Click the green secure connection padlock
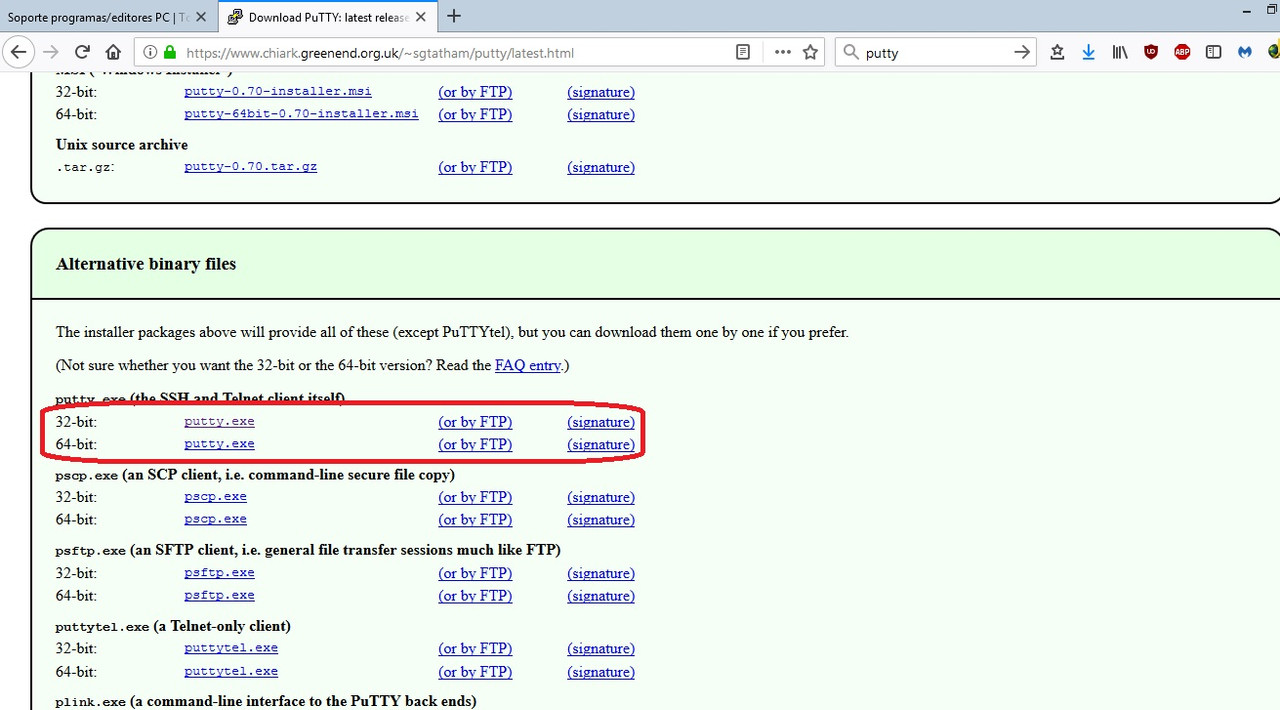Screen dimensions: 1280x710 pyautogui.click(x=169, y=53)
